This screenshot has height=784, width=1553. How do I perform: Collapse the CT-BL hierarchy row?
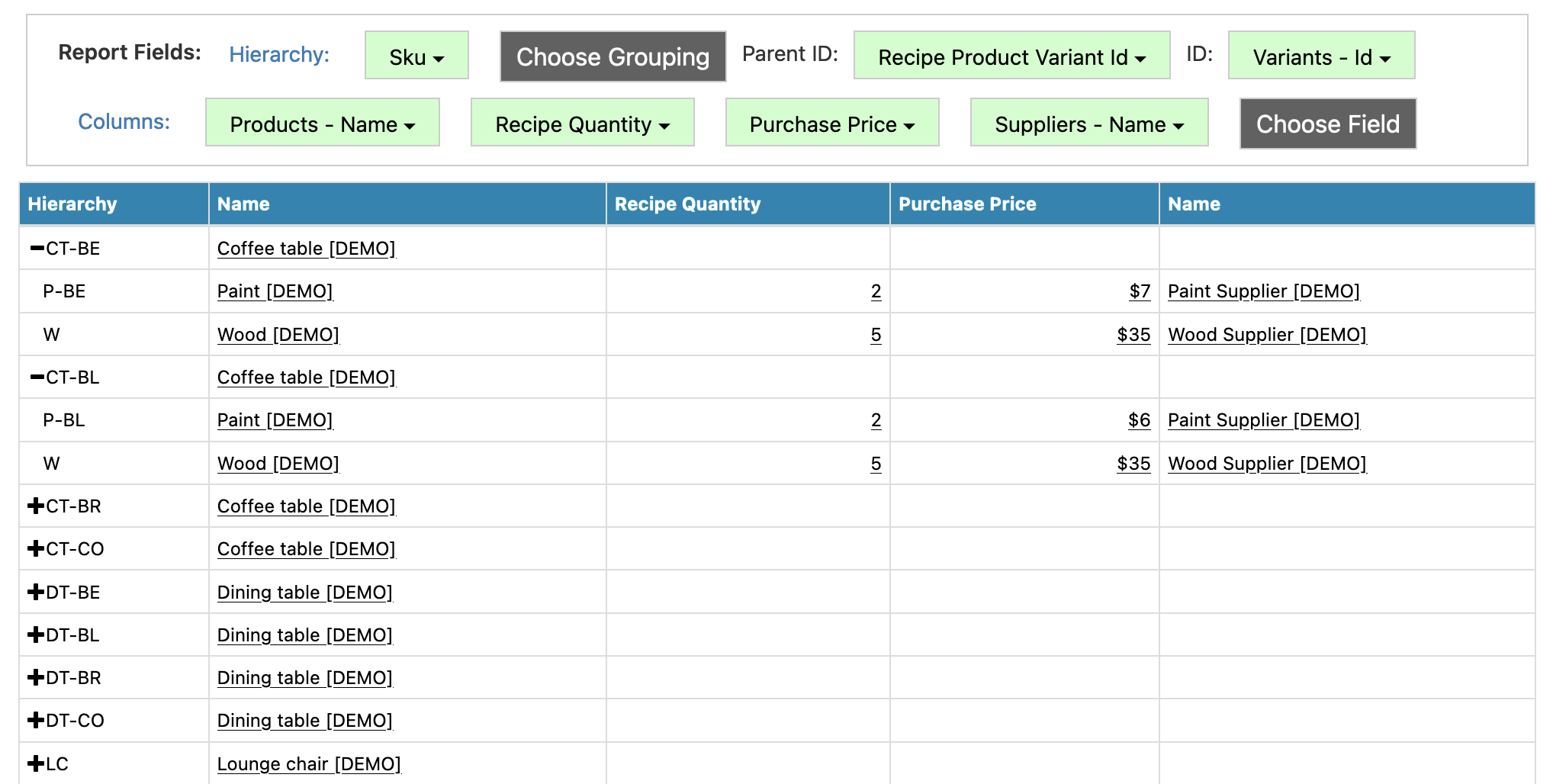click(x=37, y=377)
